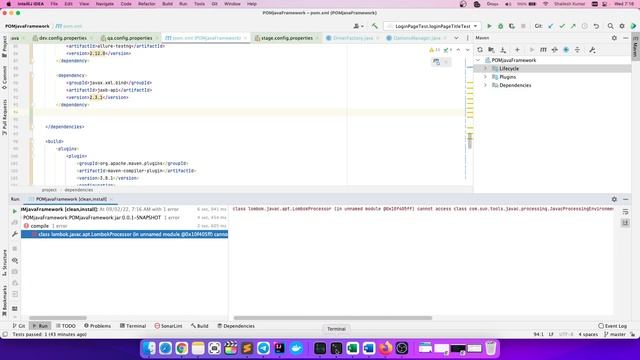
Task: Open Search Everywhere magnifier icon
Action: point(611,26)
